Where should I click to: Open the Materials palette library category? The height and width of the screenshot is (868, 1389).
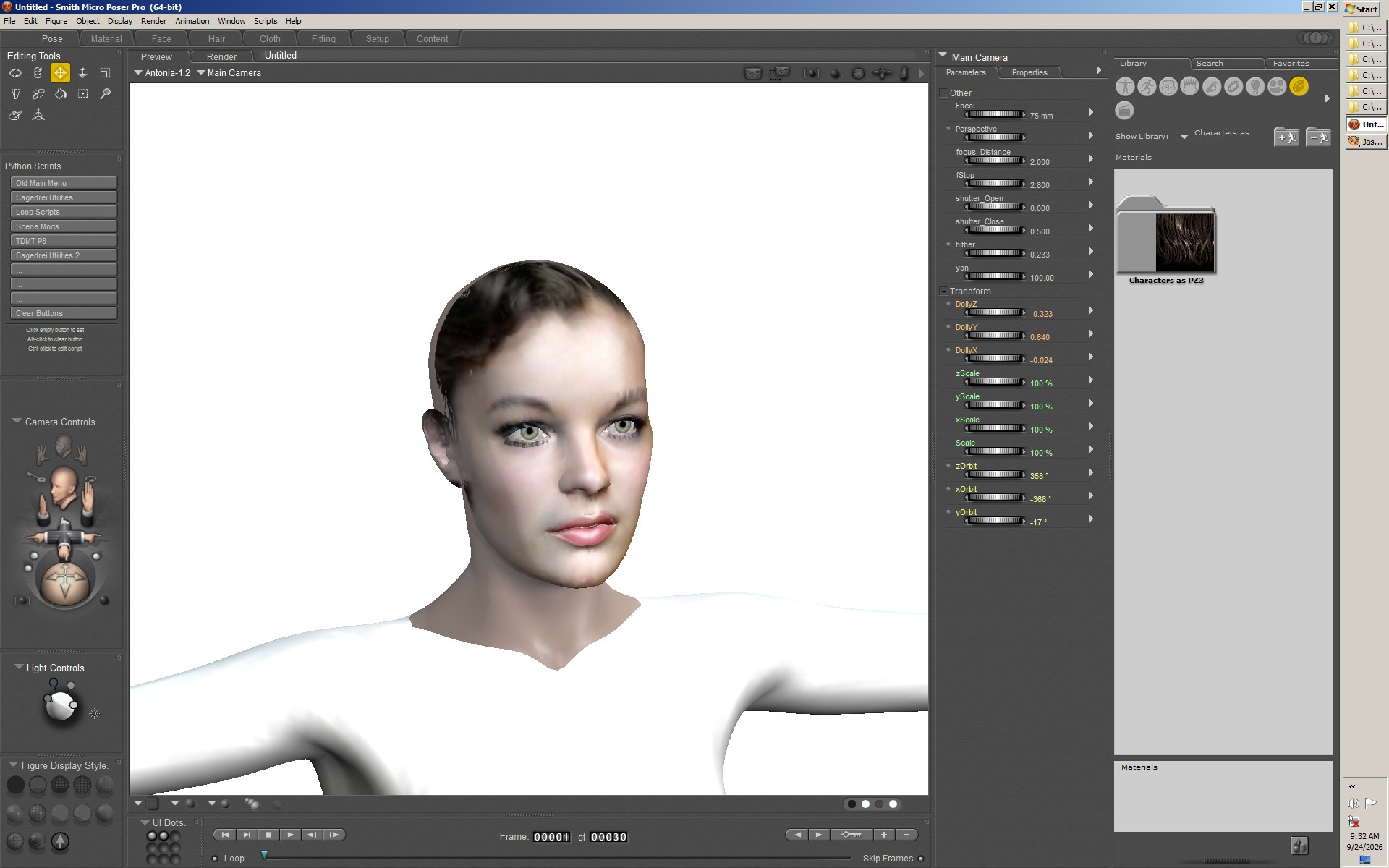click(1299, 87)
